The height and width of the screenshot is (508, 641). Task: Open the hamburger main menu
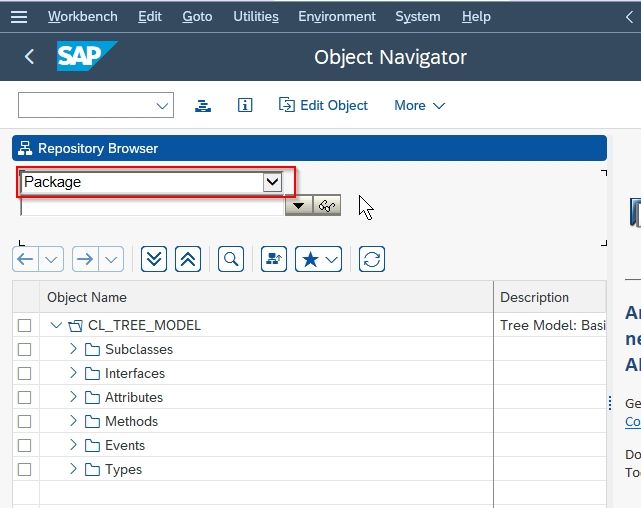click(19, 17)
